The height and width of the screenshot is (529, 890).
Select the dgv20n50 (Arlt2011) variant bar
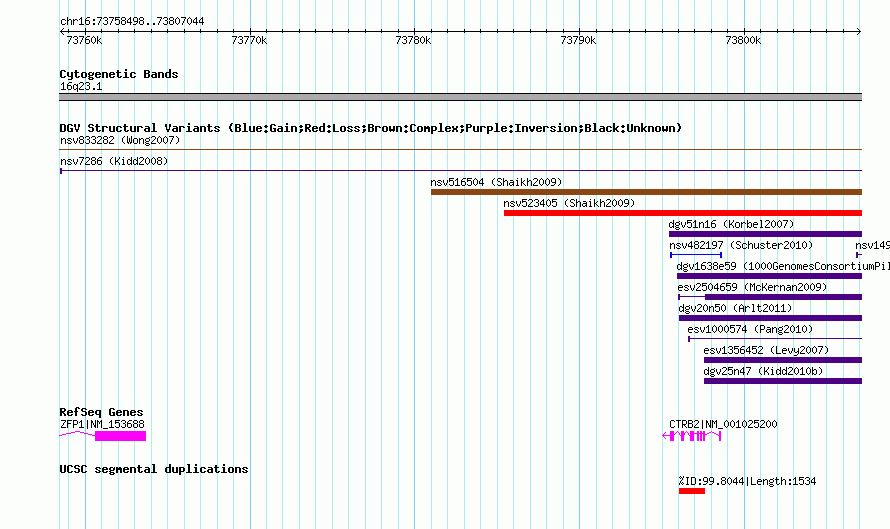click(770, 318)
